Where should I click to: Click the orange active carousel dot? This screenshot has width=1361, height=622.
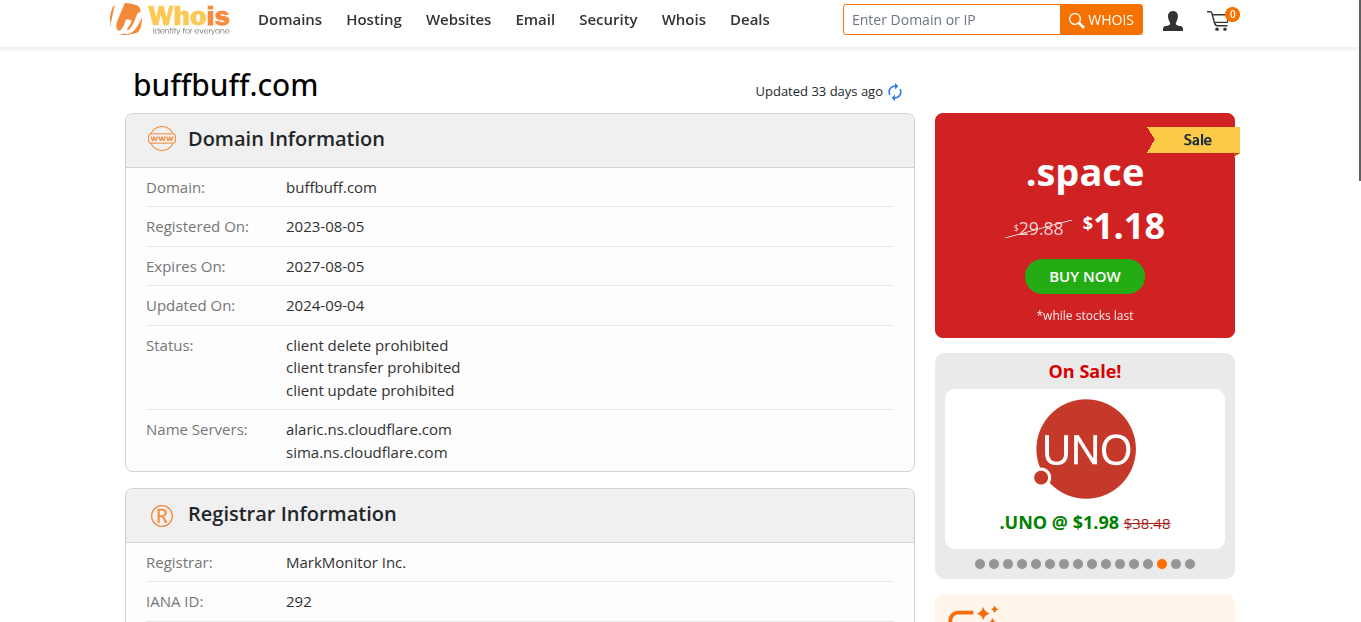(1162, 564)
